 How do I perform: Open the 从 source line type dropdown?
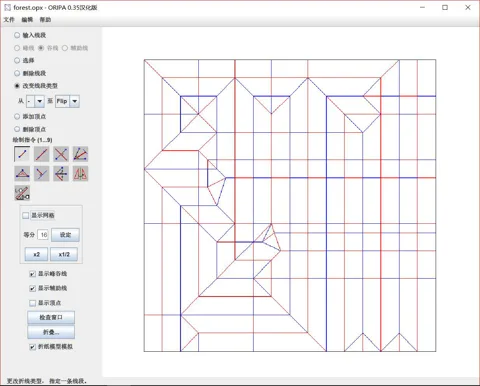point(35,101)
